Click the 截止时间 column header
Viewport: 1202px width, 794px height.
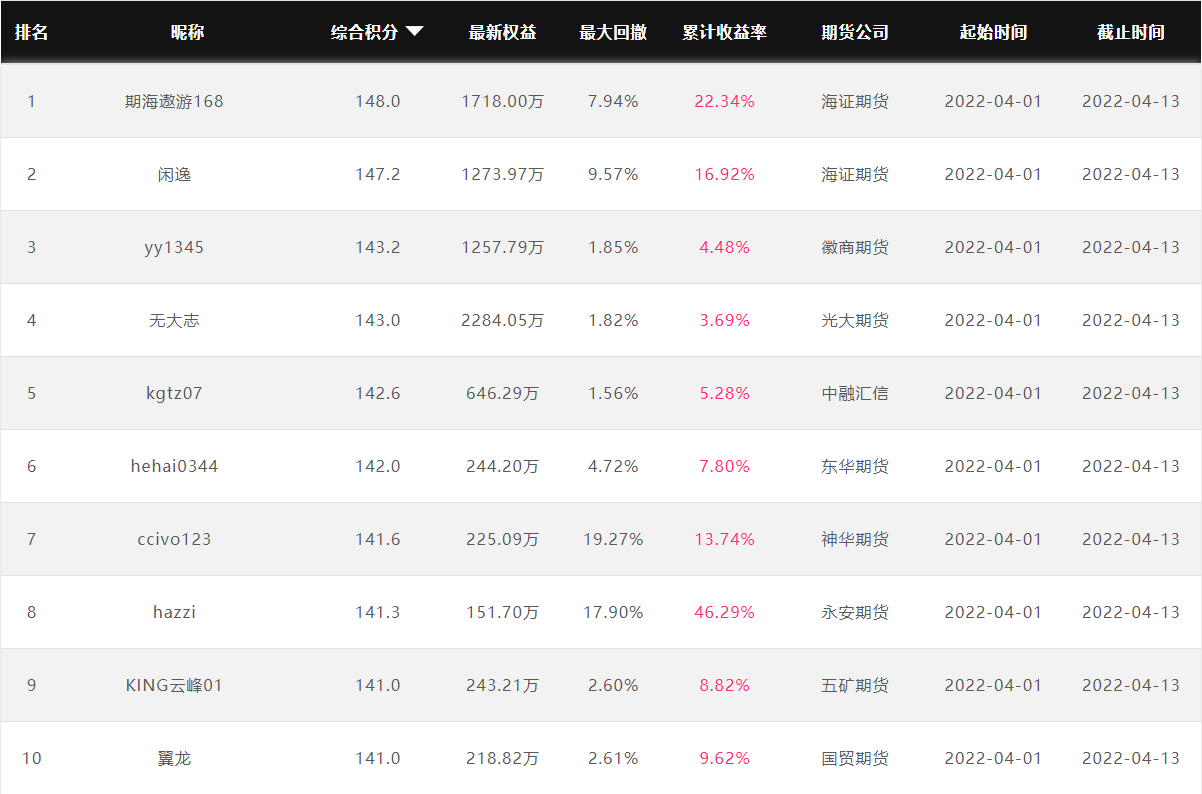(x=1131, y=32)
